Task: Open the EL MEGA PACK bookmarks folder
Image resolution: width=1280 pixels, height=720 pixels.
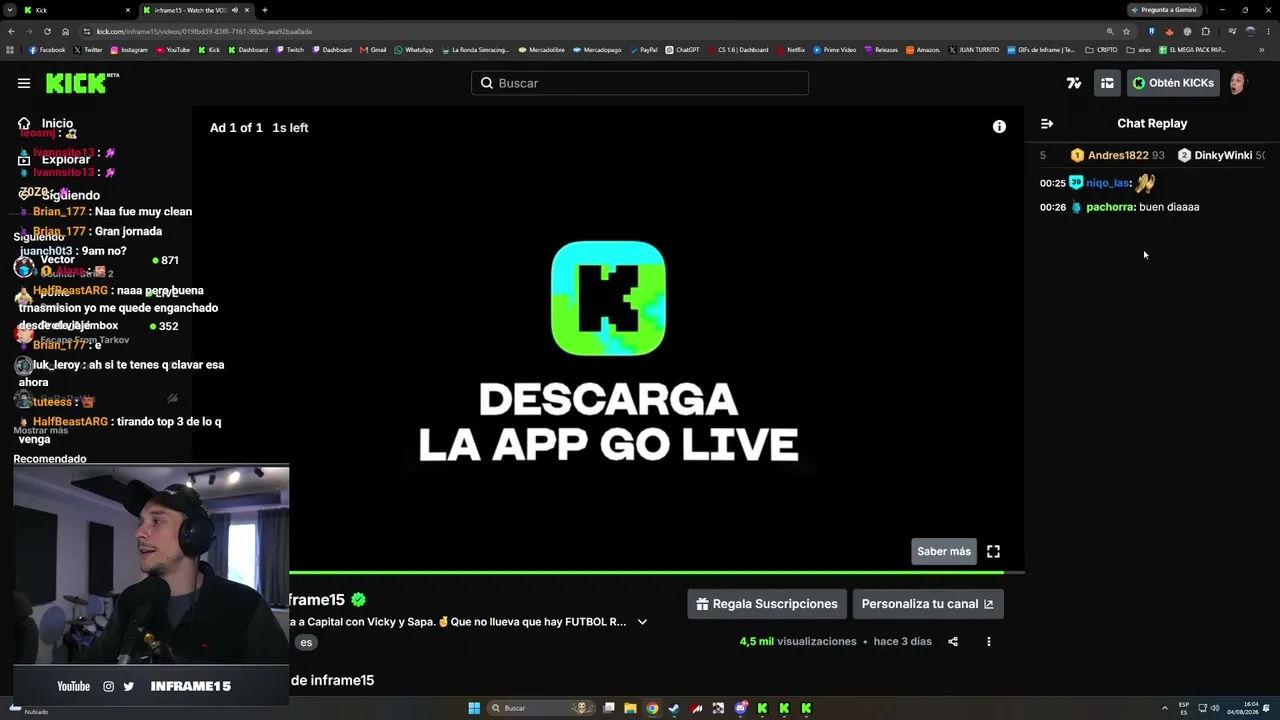Action: pyautogui.click(x=1192, y=50)
